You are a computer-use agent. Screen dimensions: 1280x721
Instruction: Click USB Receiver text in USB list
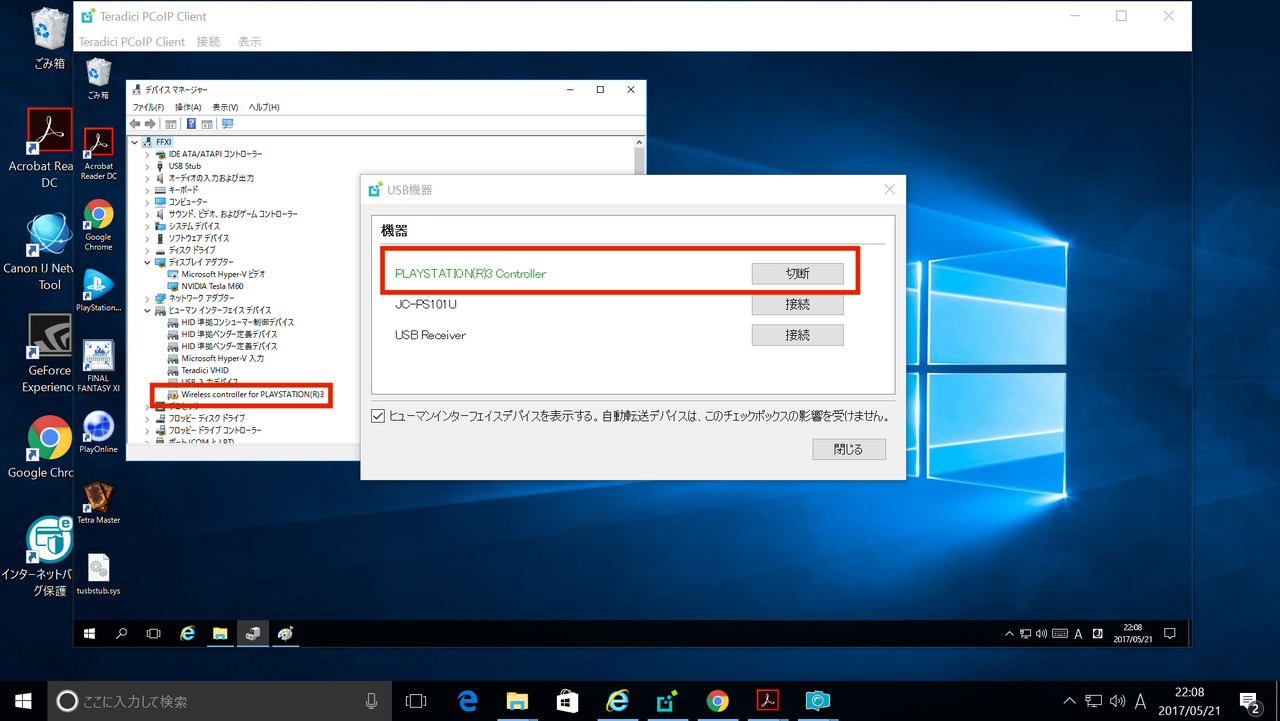[x=430, y=335]
